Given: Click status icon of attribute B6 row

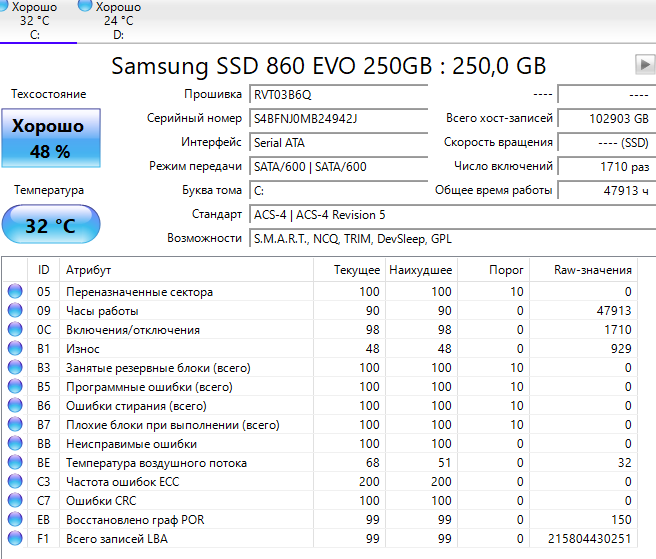Looking at the screenshot, I should coord(15,405).
